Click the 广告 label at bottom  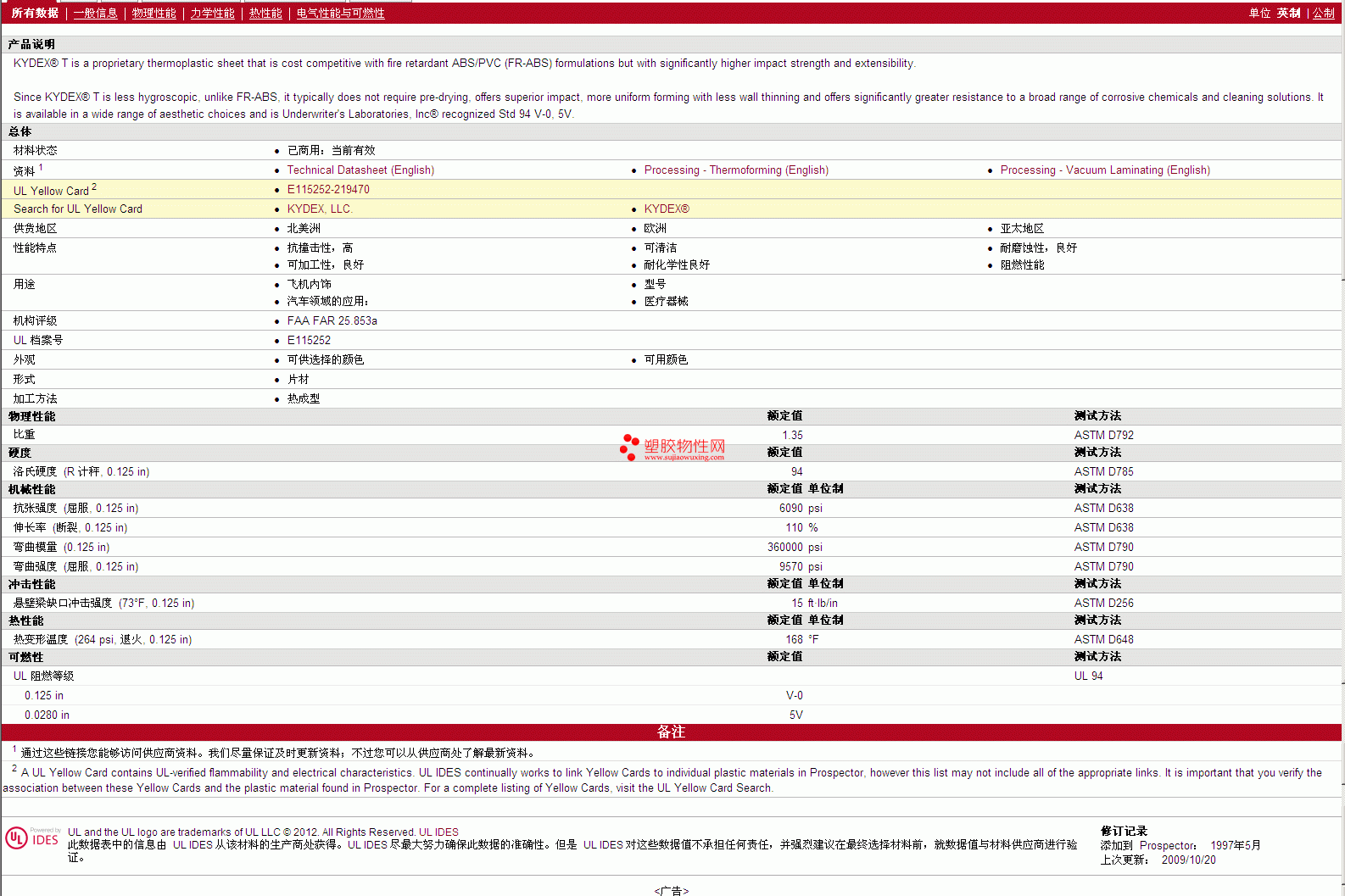pyautogui.click(x=672, y=890)
